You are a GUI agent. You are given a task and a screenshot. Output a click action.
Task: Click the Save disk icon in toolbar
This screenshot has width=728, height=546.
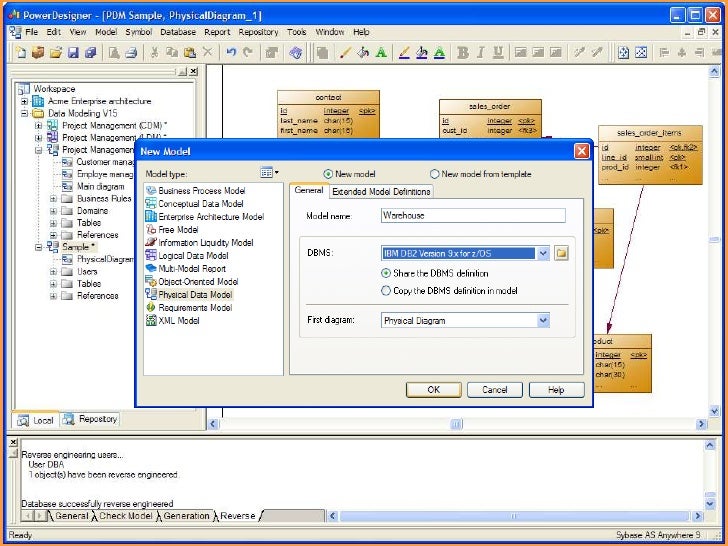(x=73, y=52)
